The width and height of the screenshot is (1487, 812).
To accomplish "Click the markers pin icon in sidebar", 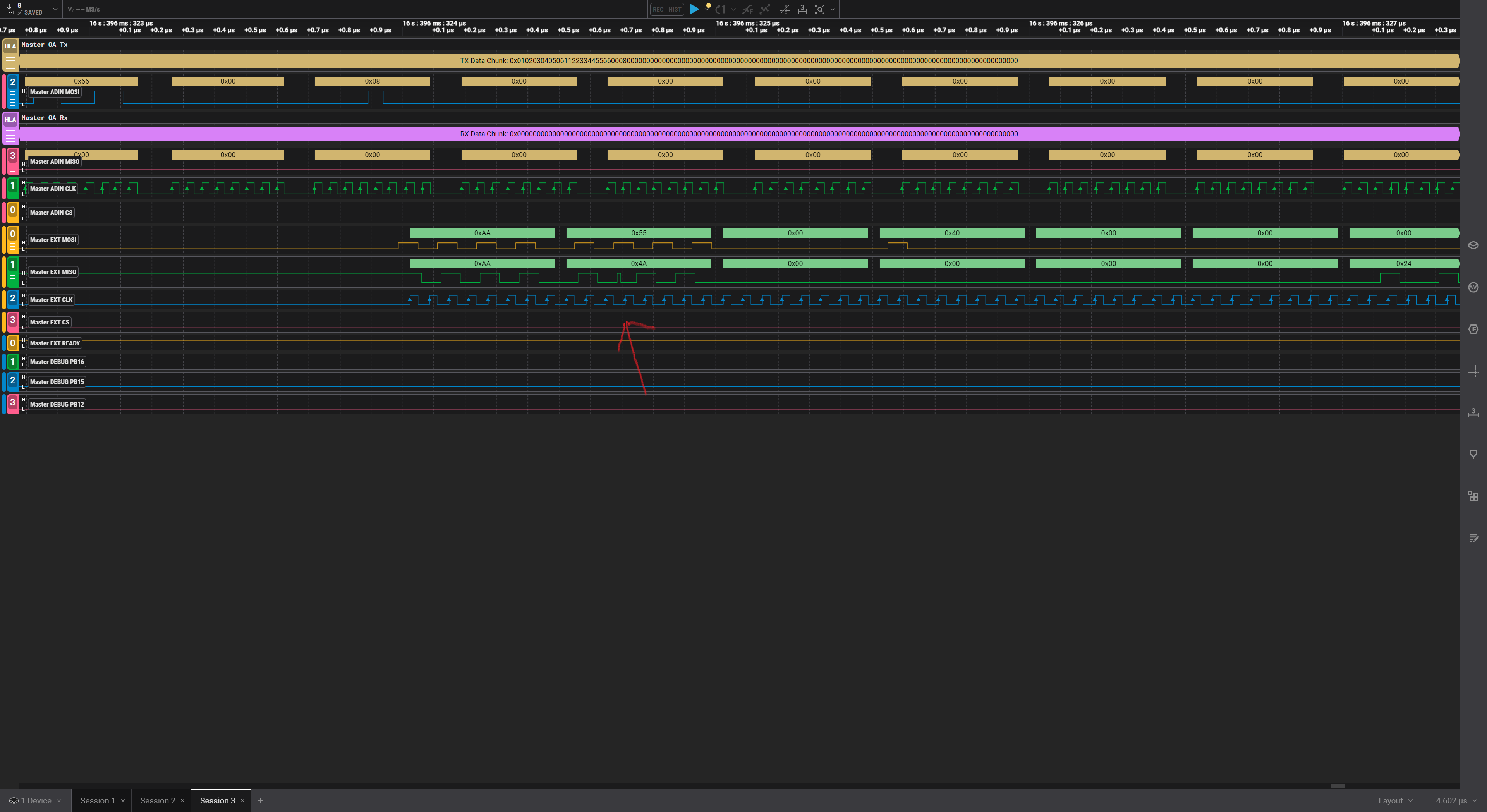I will coord(1473,454).
